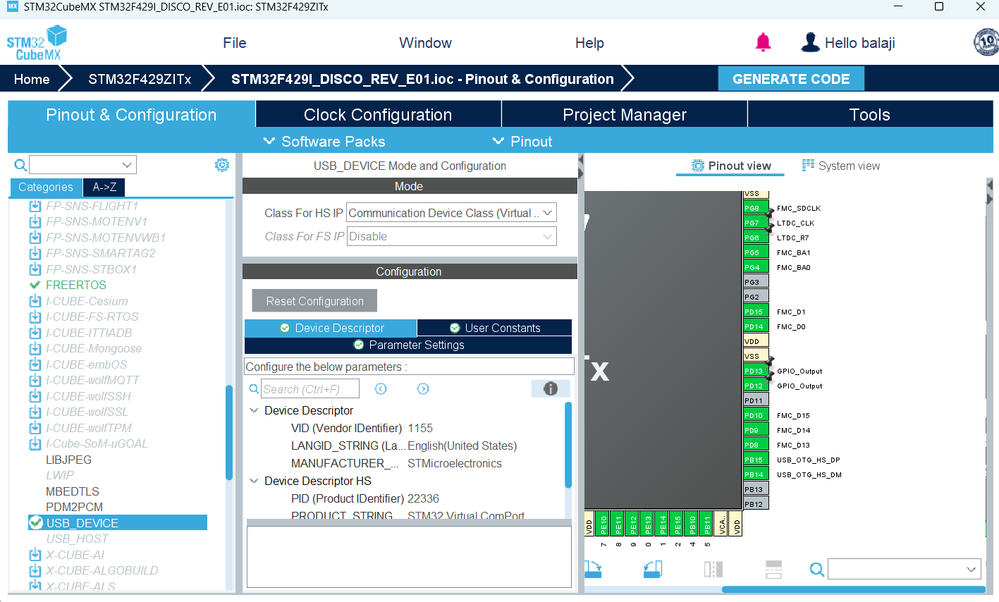Click the download icon beside FP-SNS-SMARTAG2
The height and width of the screenshot is (602, 999).
(35, 254)
